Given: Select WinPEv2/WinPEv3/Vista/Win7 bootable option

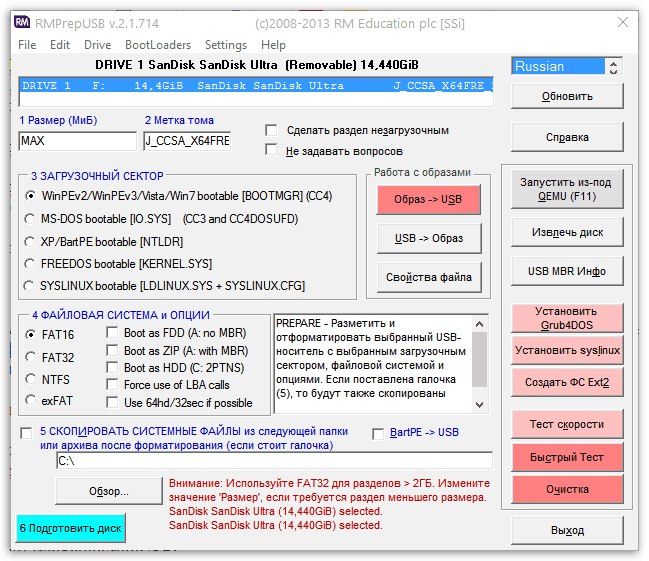Looking at the screenshot, I should click(30, 196).
